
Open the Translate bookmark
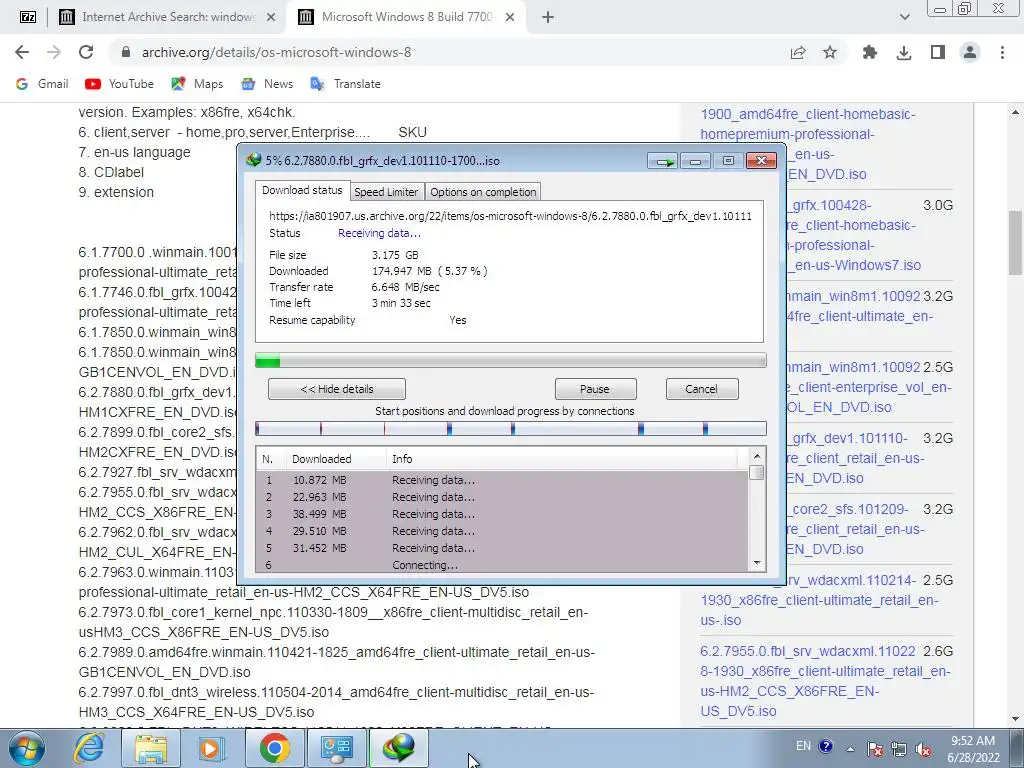click(345, 84)
